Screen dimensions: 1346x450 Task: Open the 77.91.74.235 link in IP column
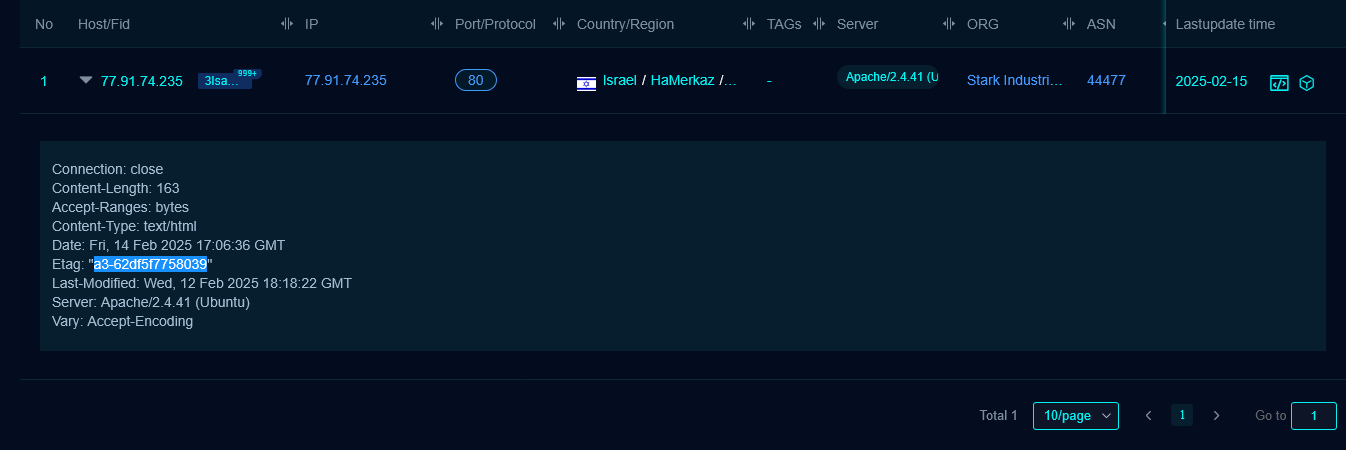(x=345, y=81)
